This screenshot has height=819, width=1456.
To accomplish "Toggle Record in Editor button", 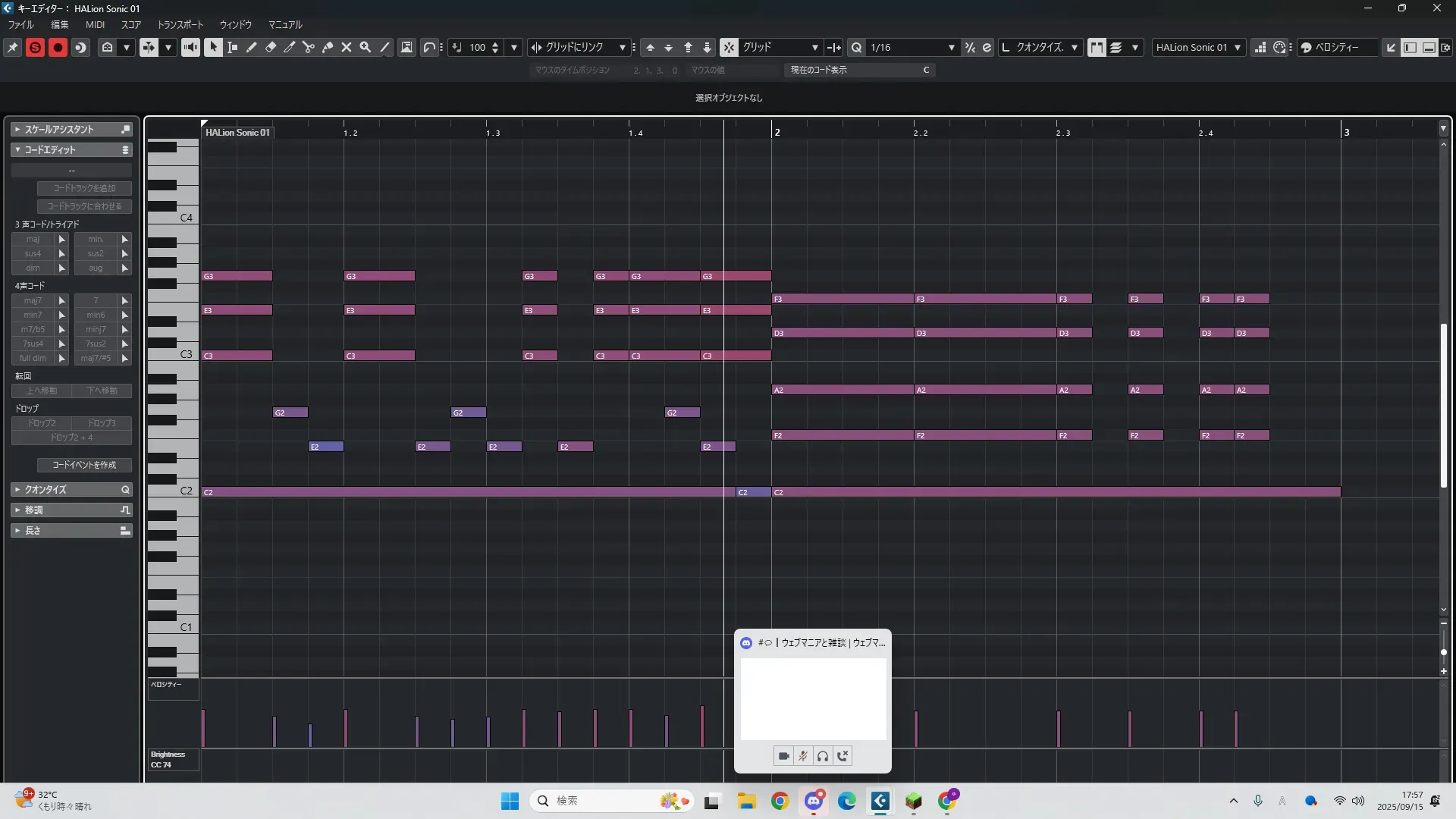I will pyautogui.click(x=58, y=47).
